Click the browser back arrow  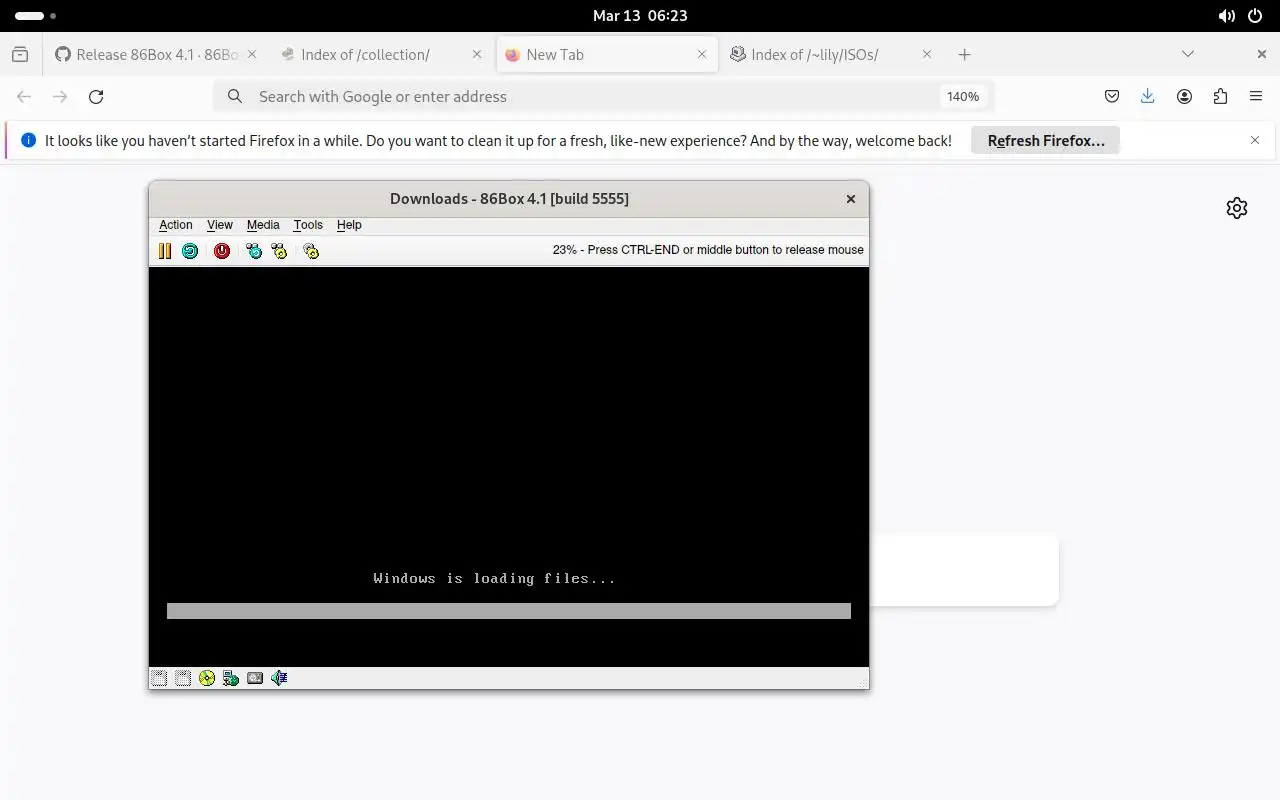click(24, 97)
